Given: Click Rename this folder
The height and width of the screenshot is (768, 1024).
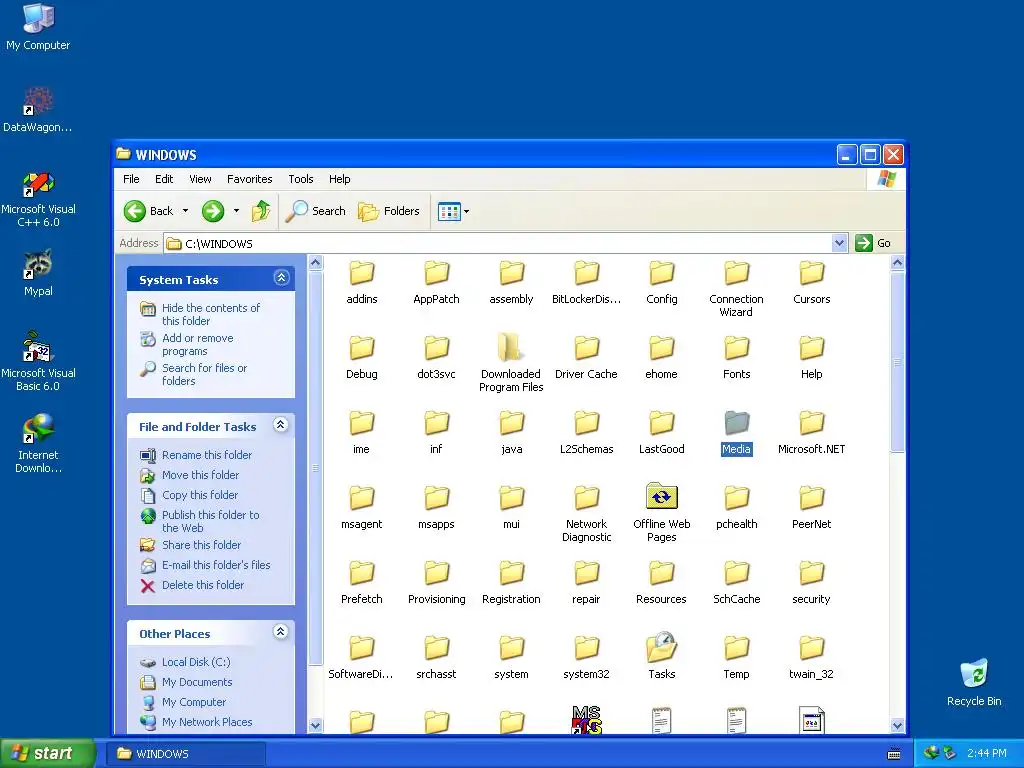Looking at the screenshot, I should point(206,455).
